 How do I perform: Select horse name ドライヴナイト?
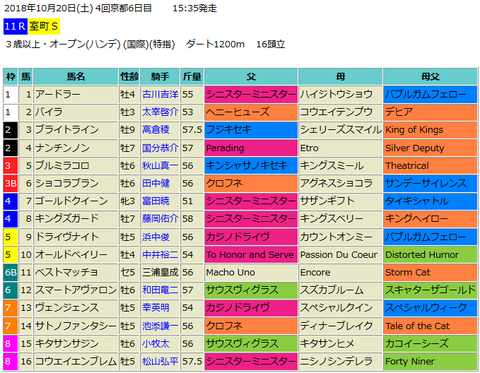[x=67, y=237]
